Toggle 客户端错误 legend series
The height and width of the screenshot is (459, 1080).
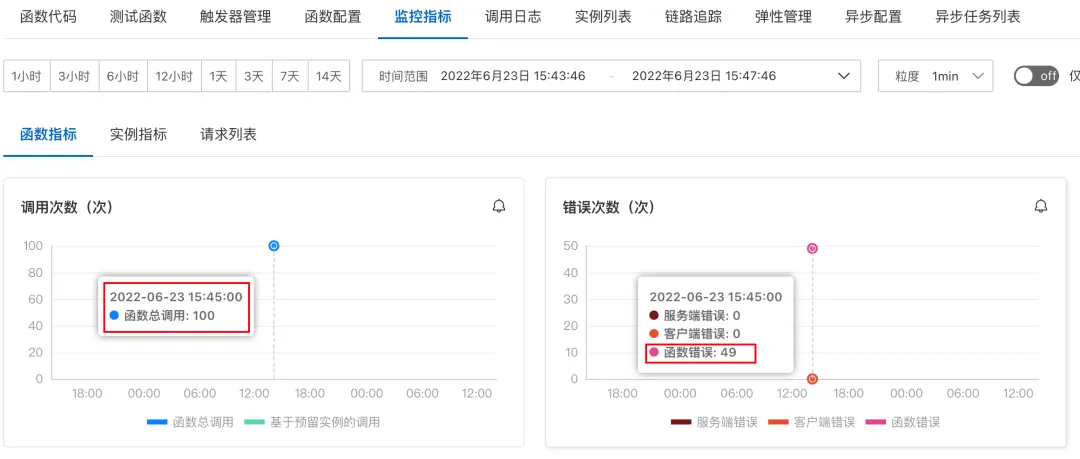coord(811,422)
